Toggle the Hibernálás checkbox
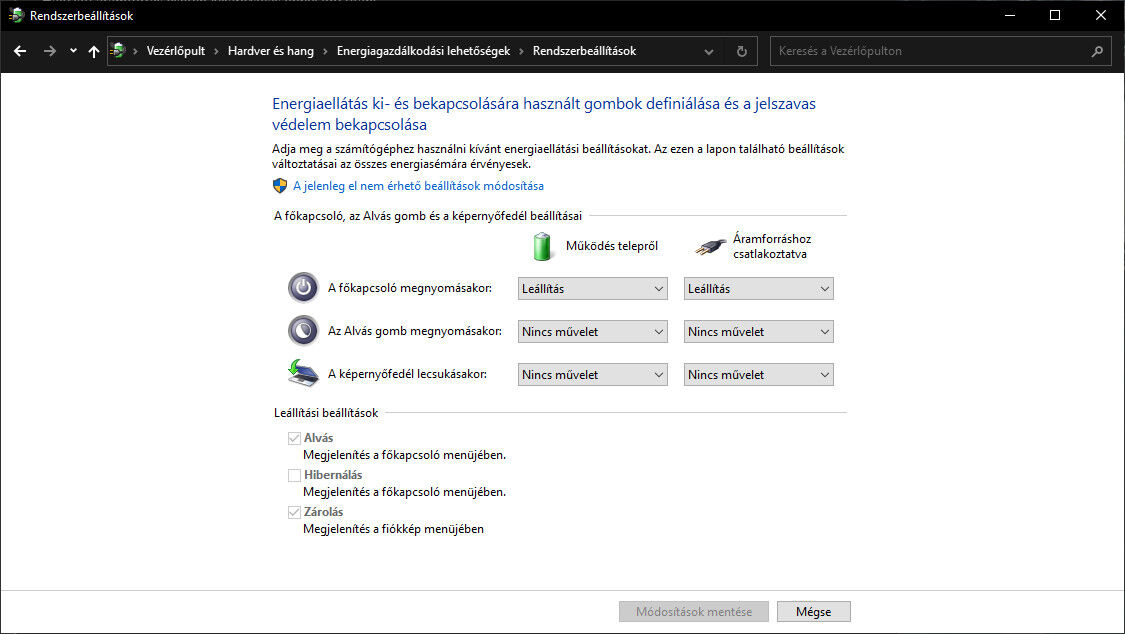The image size is (1125, 634). coord(294,475)
